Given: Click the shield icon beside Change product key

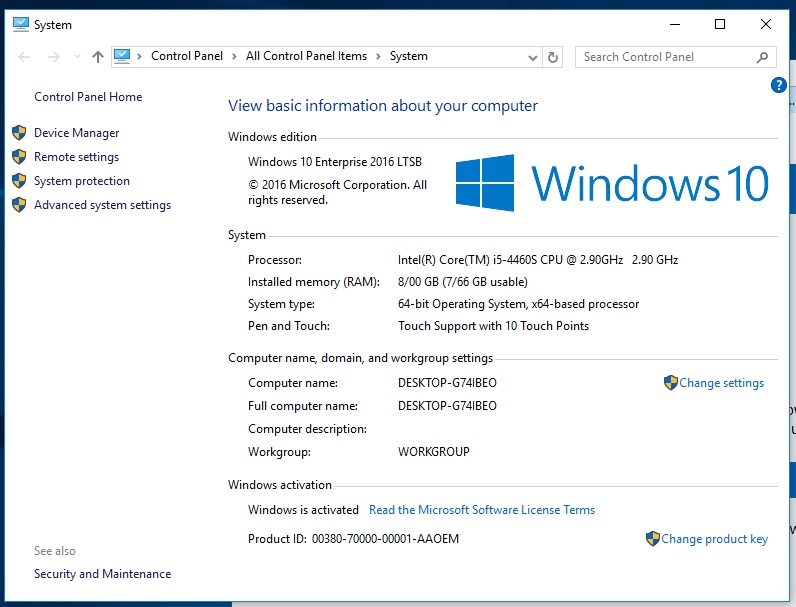Looking at the screenshot, I should point(653,538).
